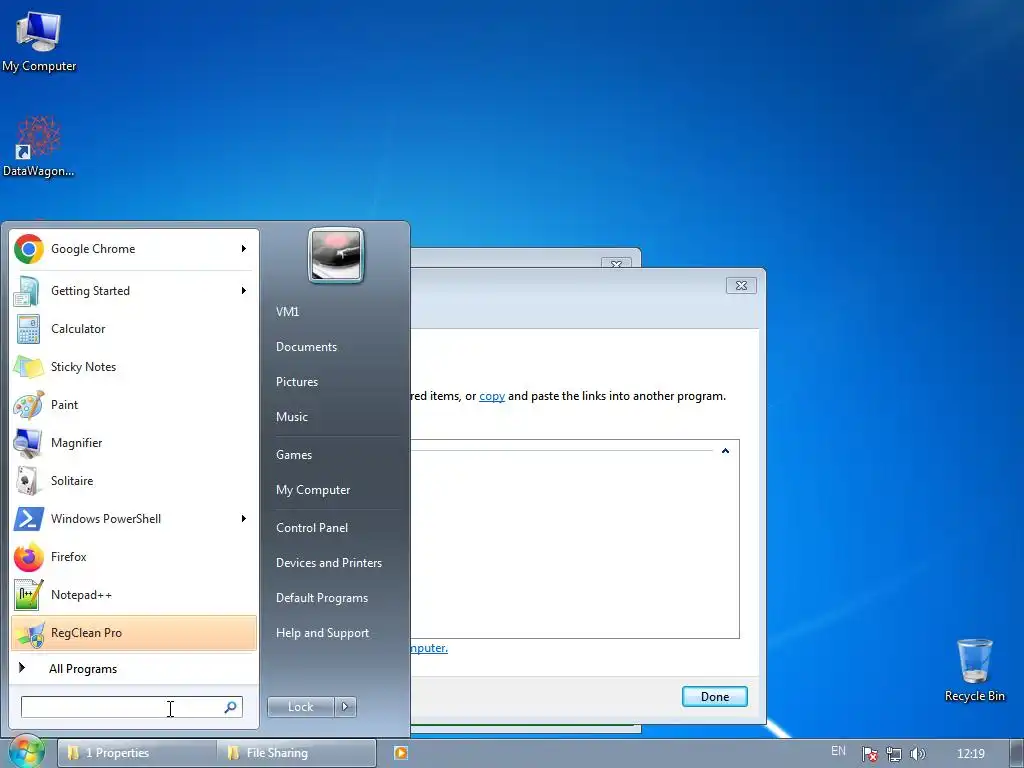Click the taskbar clock 12:19
The width and height of the screenshot is (1024, 768).
970,754
